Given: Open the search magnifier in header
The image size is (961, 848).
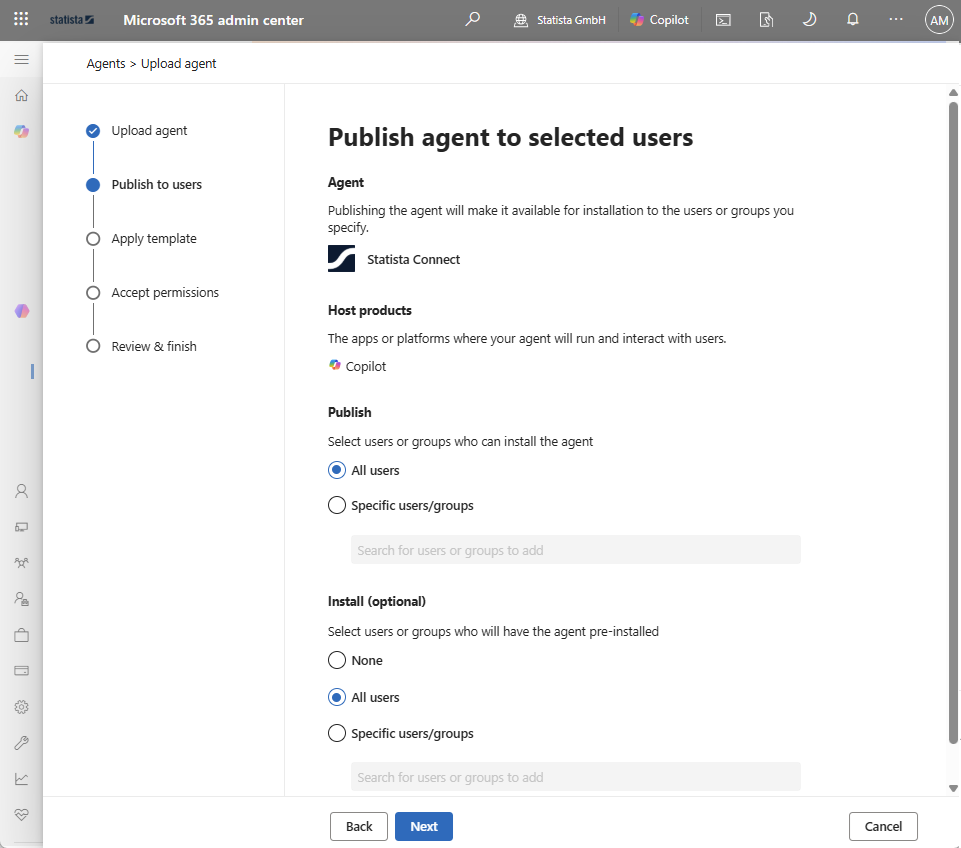Looking at the screenshot, I should pyautogui.click(x=472, y=20).
